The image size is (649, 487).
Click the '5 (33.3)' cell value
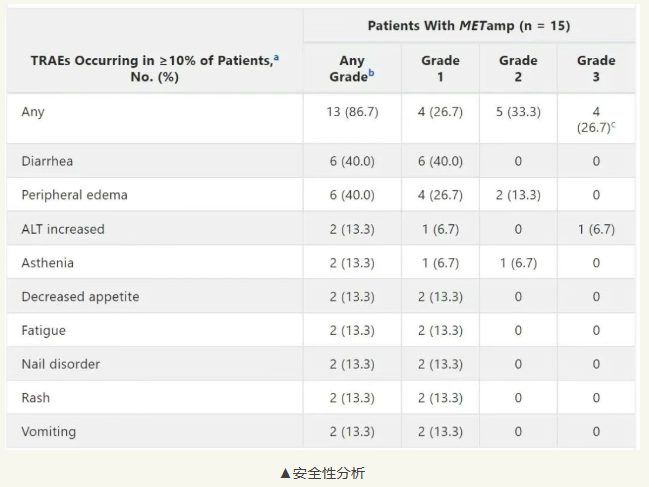(x=518, y=112)
